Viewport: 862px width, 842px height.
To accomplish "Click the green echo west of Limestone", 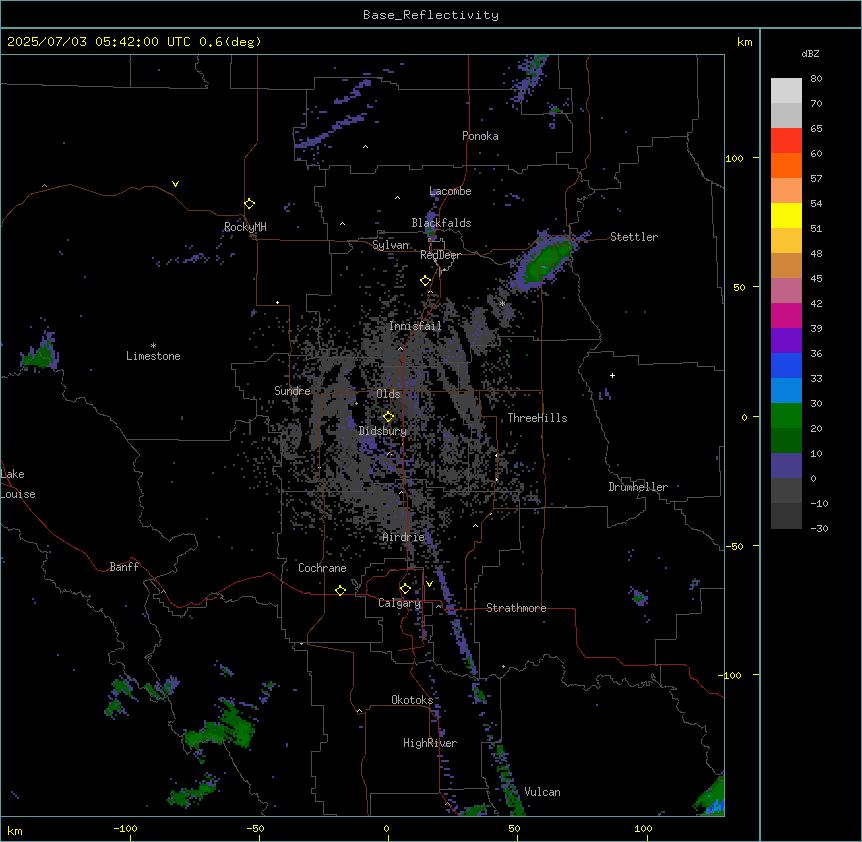I will click(40, 353).
